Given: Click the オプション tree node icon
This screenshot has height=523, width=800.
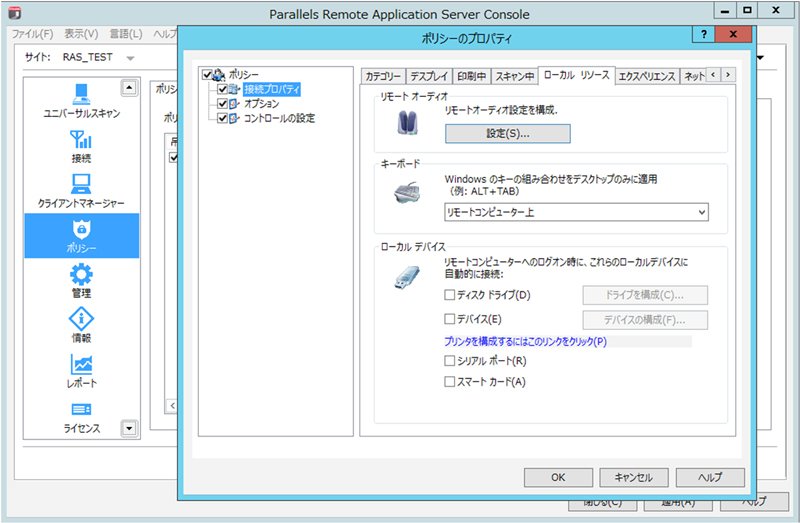Looking at the screenshot, I should (x=234, y=104).
